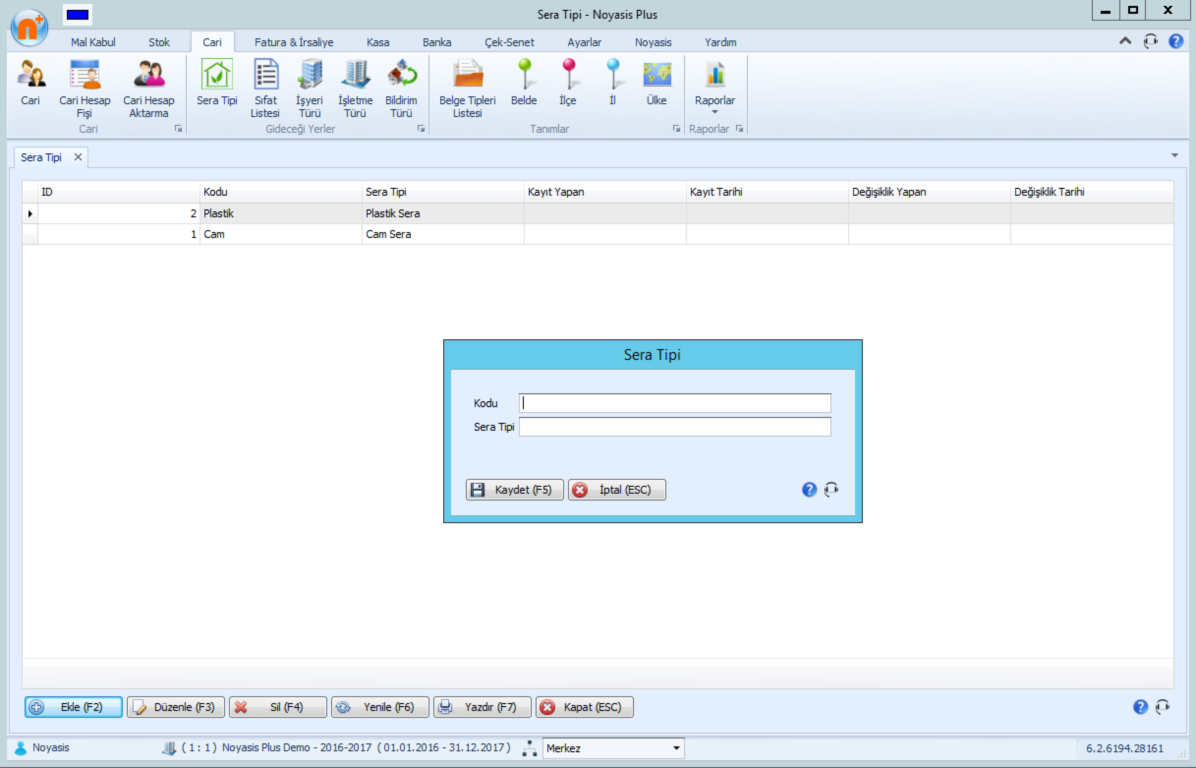Expand the Raporlar group launcher
1196x768 pixels.
[739, 129]
